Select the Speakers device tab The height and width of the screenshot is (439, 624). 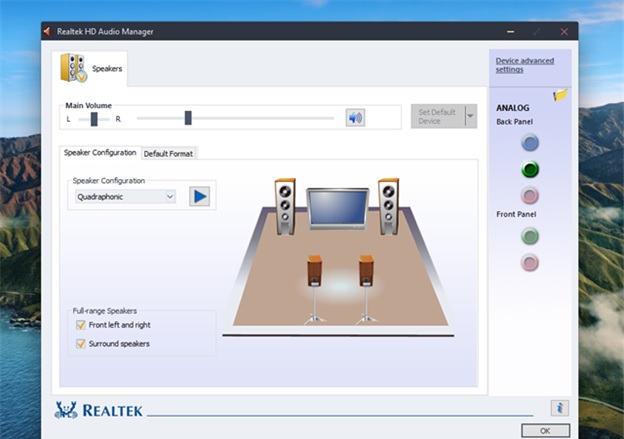coord(90,68)
